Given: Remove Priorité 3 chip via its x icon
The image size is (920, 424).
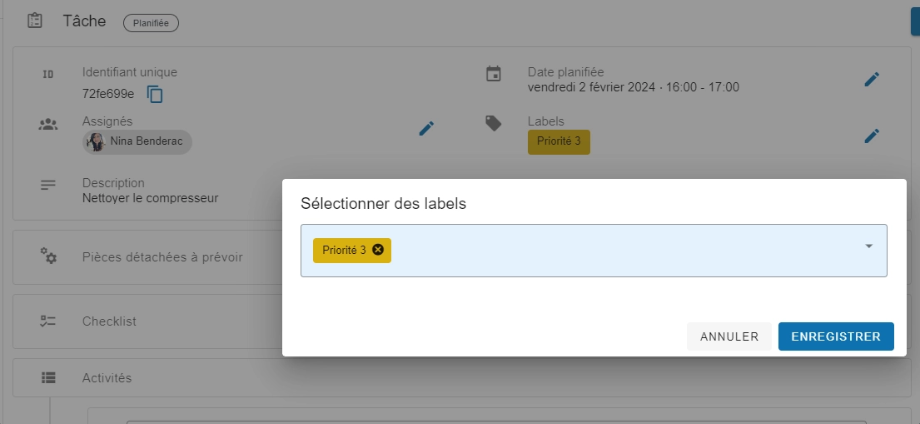Looking at the screenshot, I should (x=378, y=250).
